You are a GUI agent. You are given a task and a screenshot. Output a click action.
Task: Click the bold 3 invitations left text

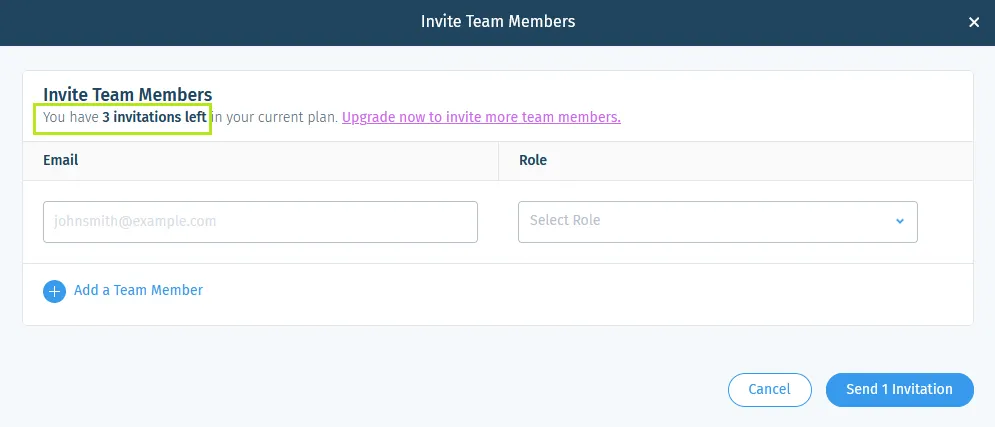tap(154, 117)
